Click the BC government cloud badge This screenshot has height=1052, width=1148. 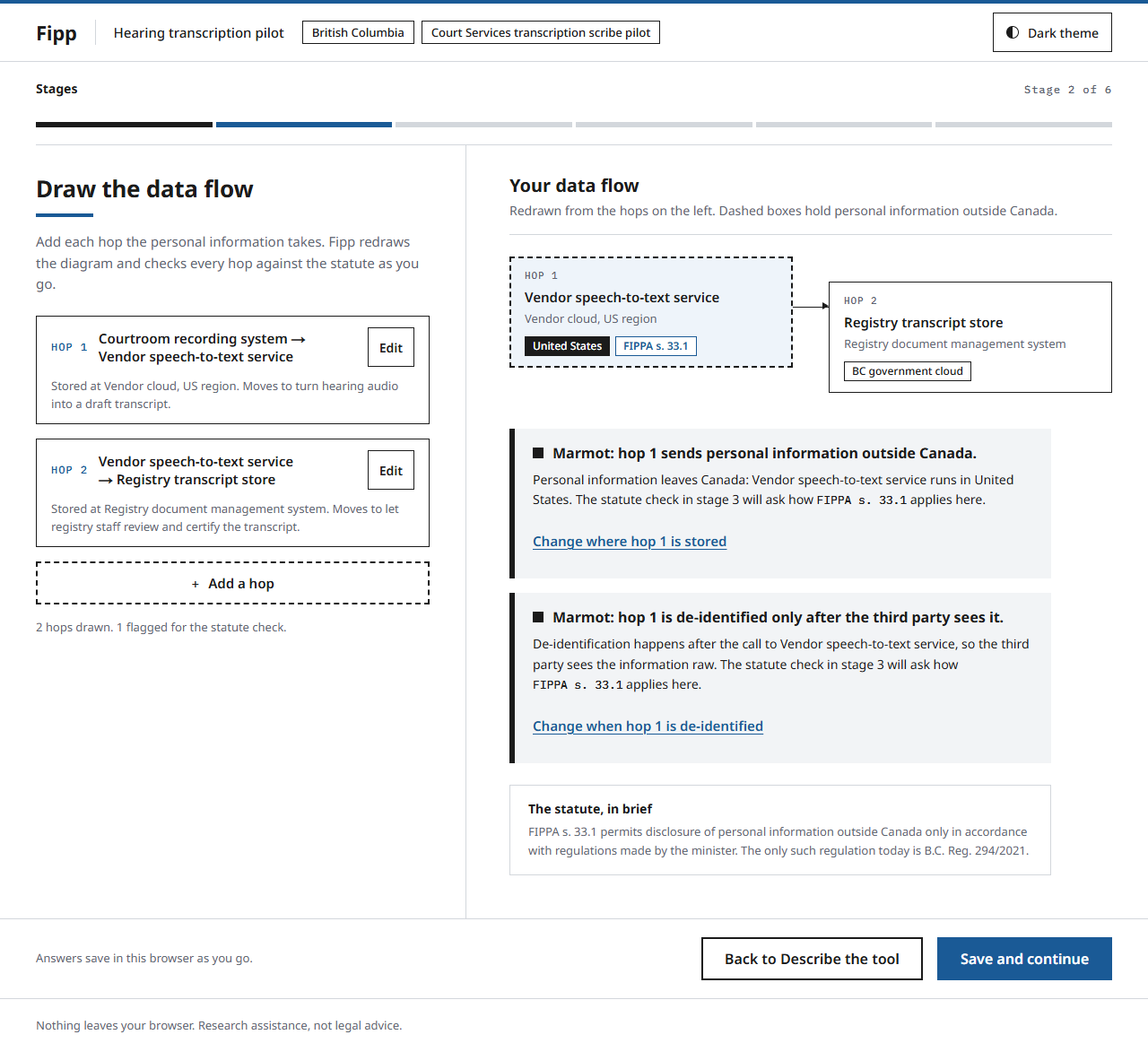click(x=908, y=371)
